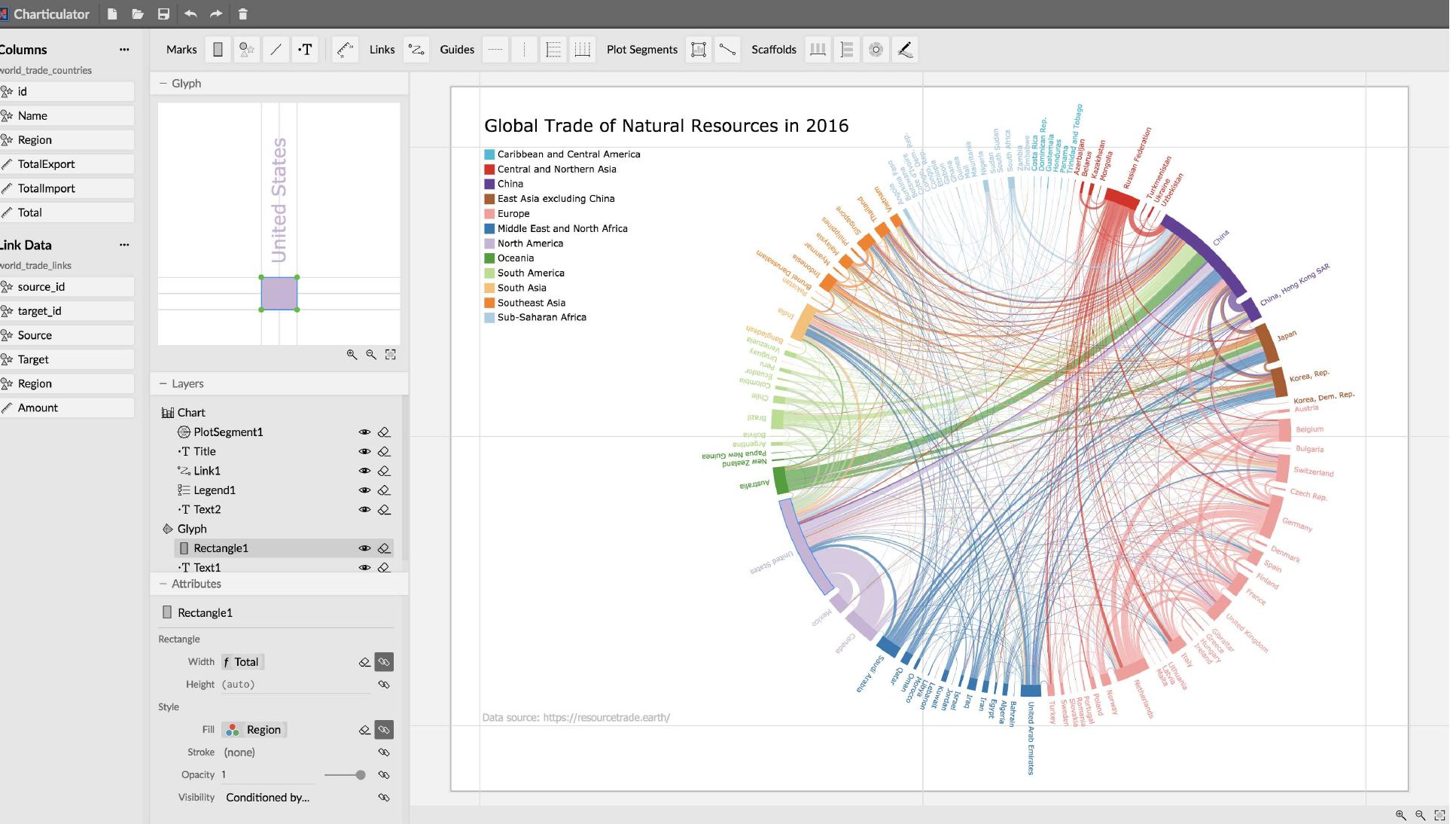Click the Height auto input field
This screenshot has width=1456, height=824.
tap(296, 685)
